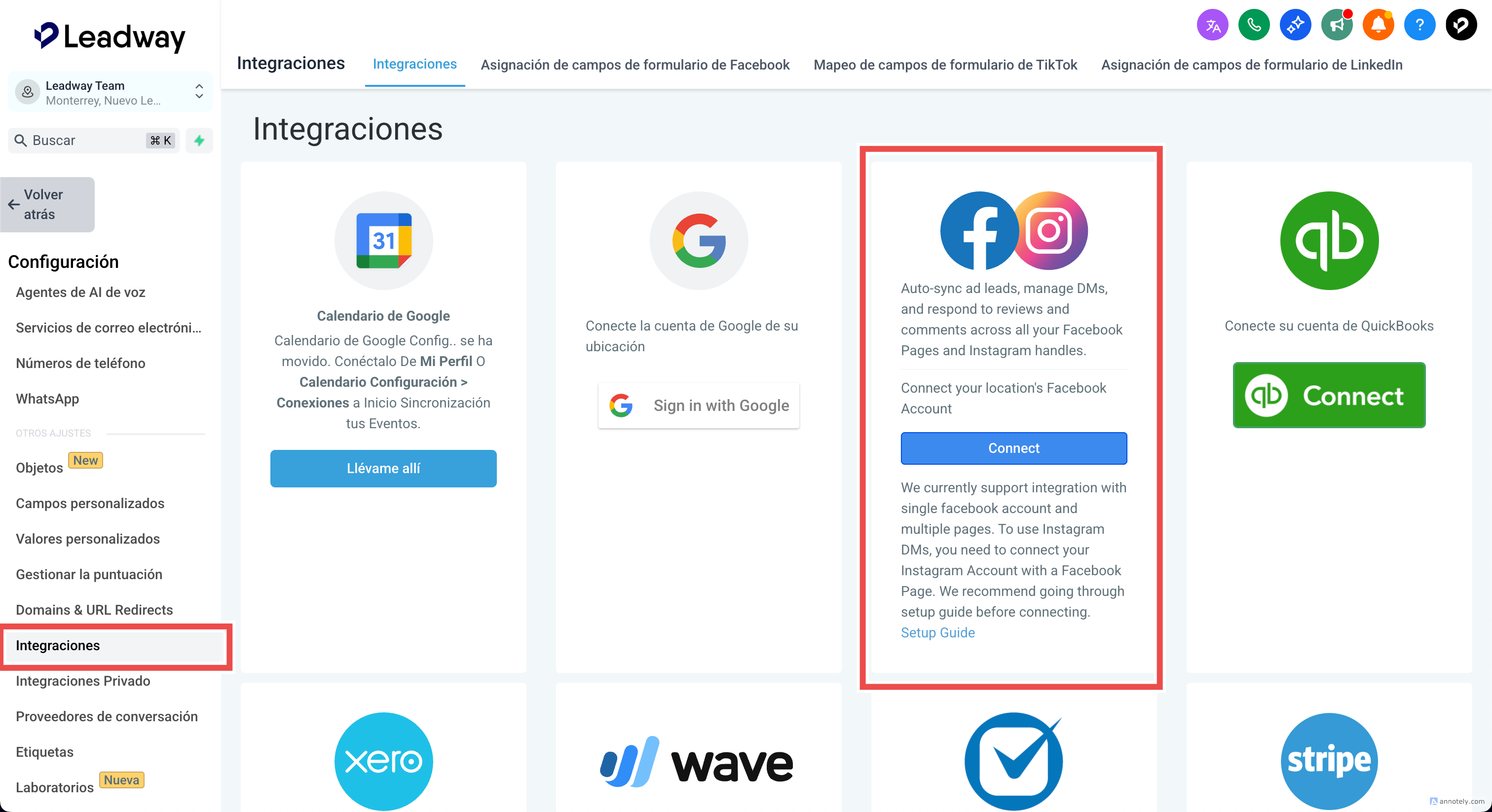Viewport: 1492px width, 812px height.
Task: Open the black profile avatar icon
Action: pos(1461,25)
